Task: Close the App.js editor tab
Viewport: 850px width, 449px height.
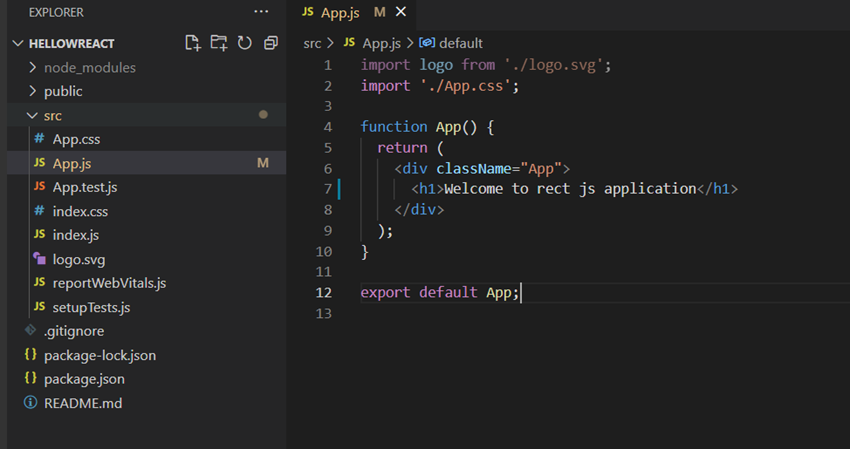Action: (401, 12)
